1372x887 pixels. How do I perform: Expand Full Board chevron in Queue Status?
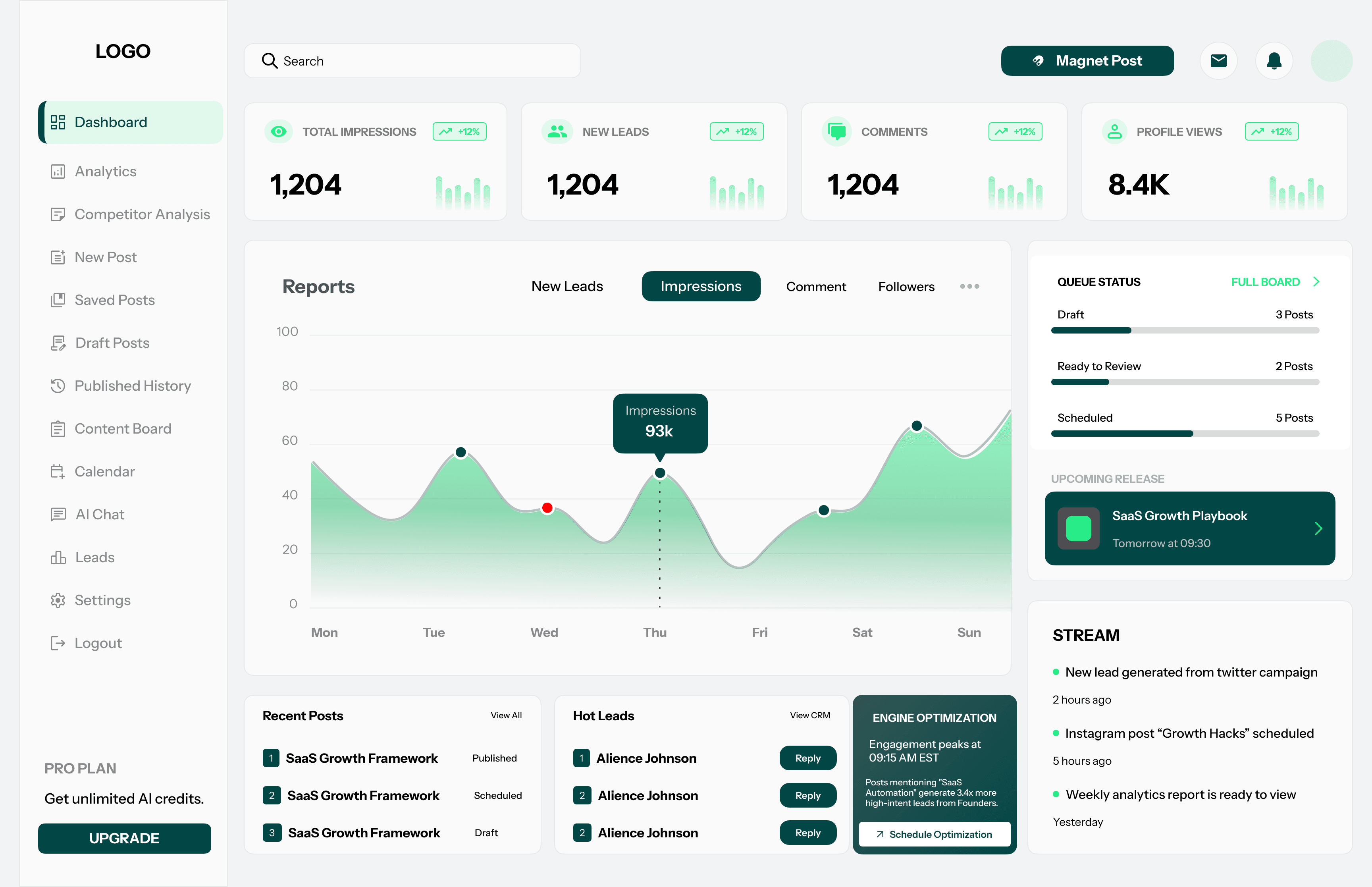pos(1316,282)
